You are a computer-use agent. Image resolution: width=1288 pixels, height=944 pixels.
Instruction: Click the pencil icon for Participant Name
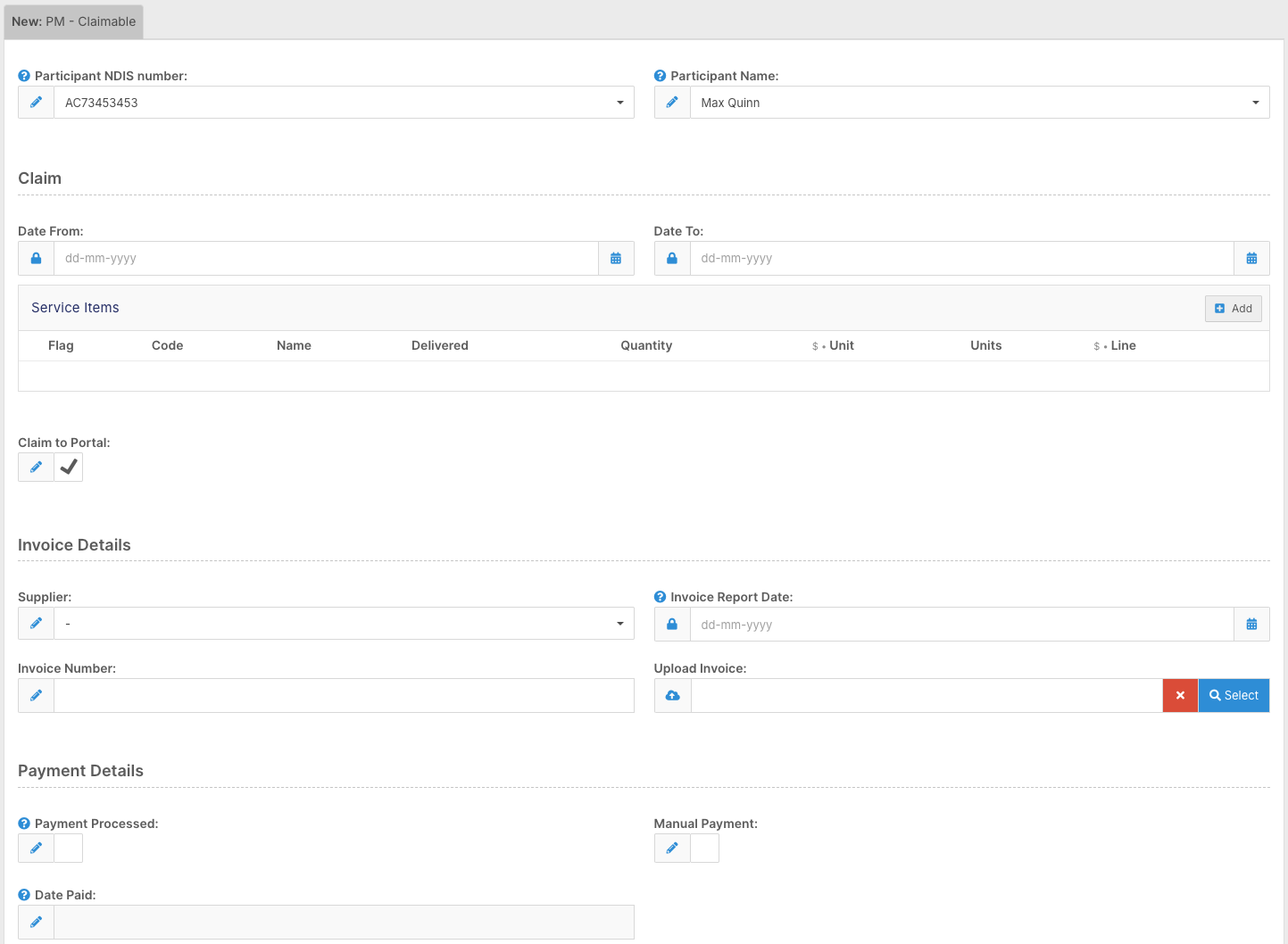click(x=672, y=103)
